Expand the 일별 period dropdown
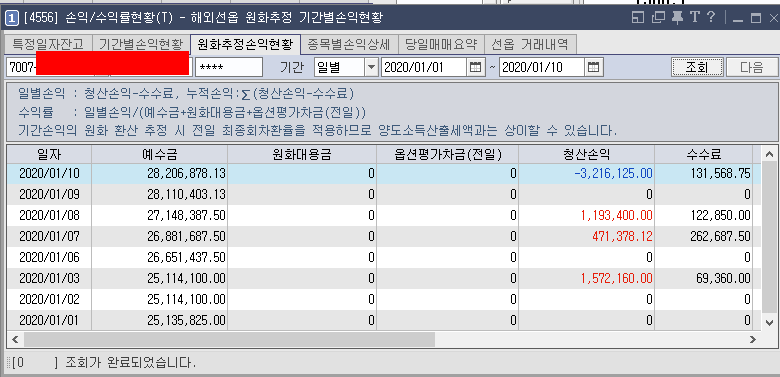Image resolution: width=780 pixels, height=377 pixels. (x=371, y=67)
